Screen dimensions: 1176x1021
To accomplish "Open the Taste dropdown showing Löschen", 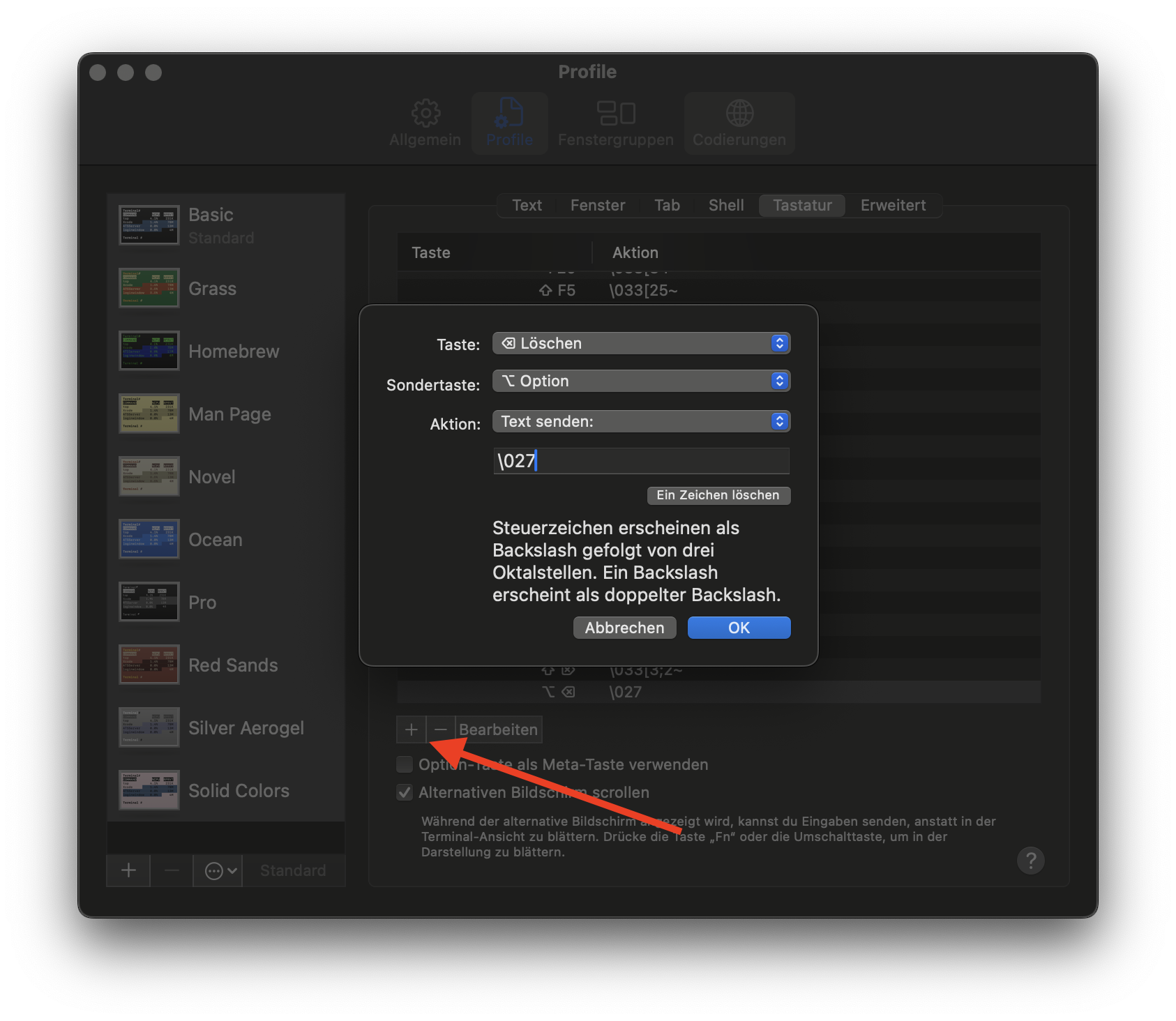I will (641, 343).
